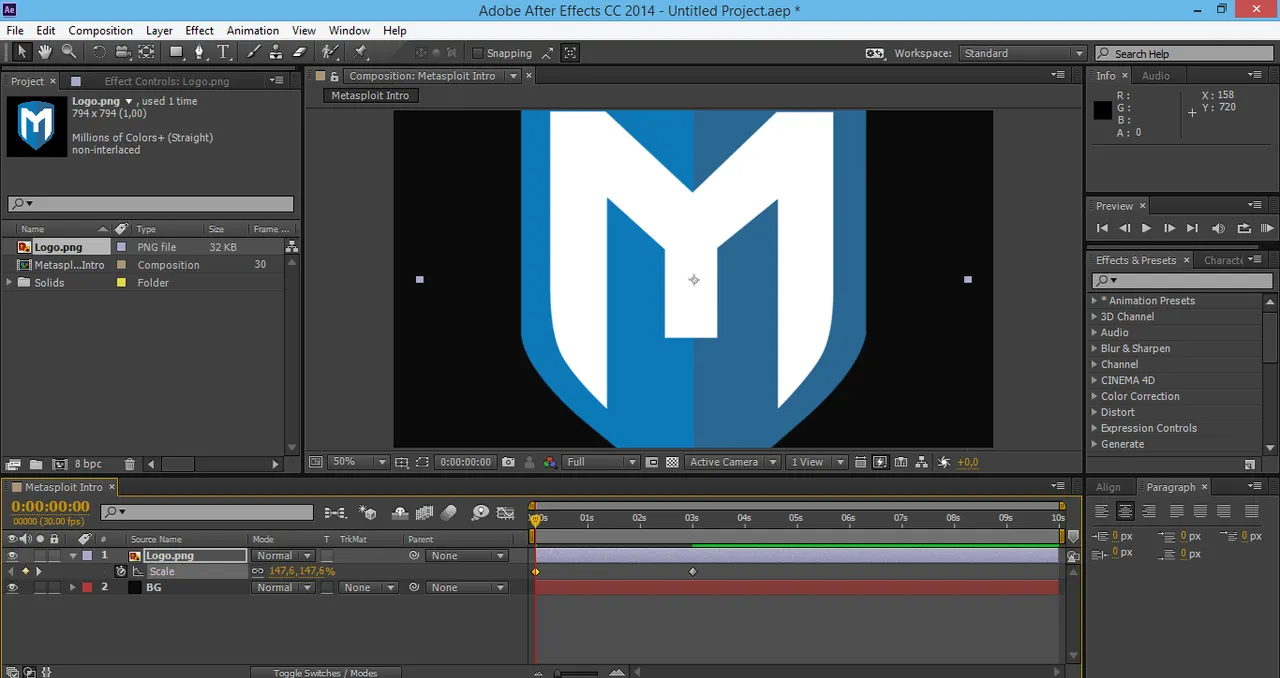Viewport: 1280px width, 678px height.
Task: Toggle region of interest in viewer
Action: (x=422, y=462)
